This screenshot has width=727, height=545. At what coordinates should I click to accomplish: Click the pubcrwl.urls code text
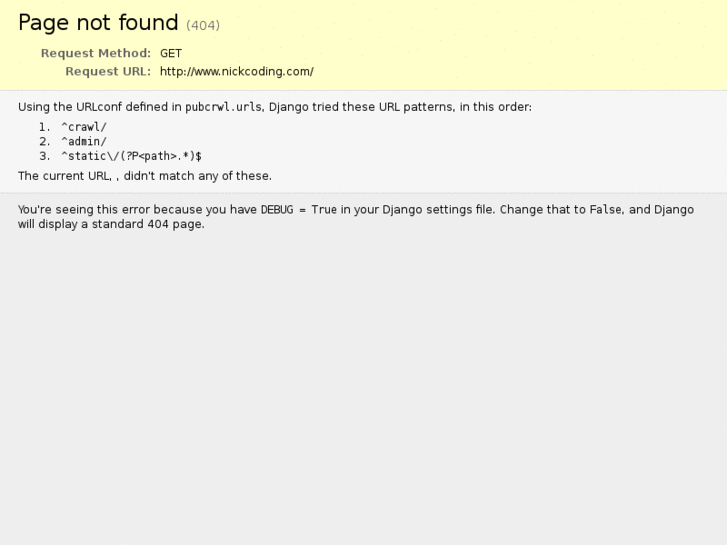tap(223, 107)
